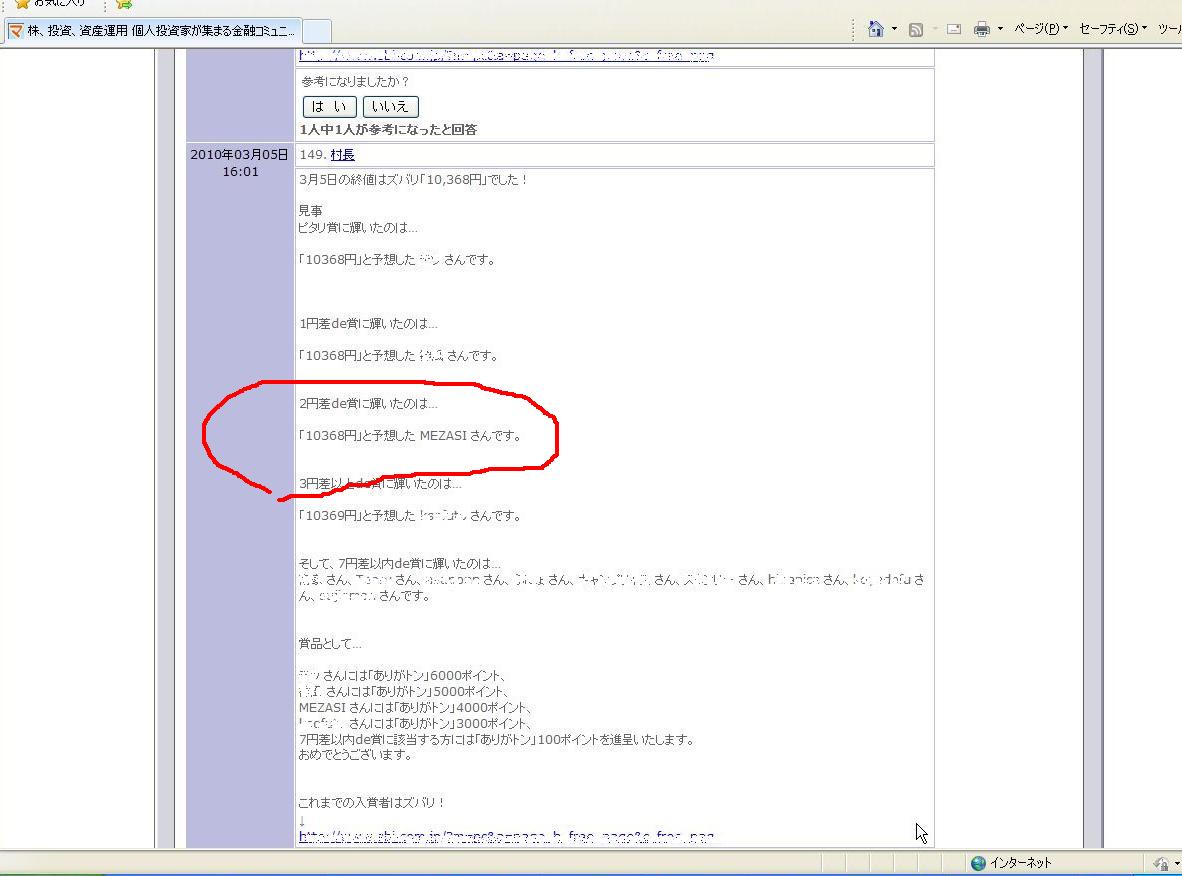Image resolution: width=1182 pixels, height=876 pixels.
Task: Click the Internet zone globe icon
Action: [x=978, y=863]
